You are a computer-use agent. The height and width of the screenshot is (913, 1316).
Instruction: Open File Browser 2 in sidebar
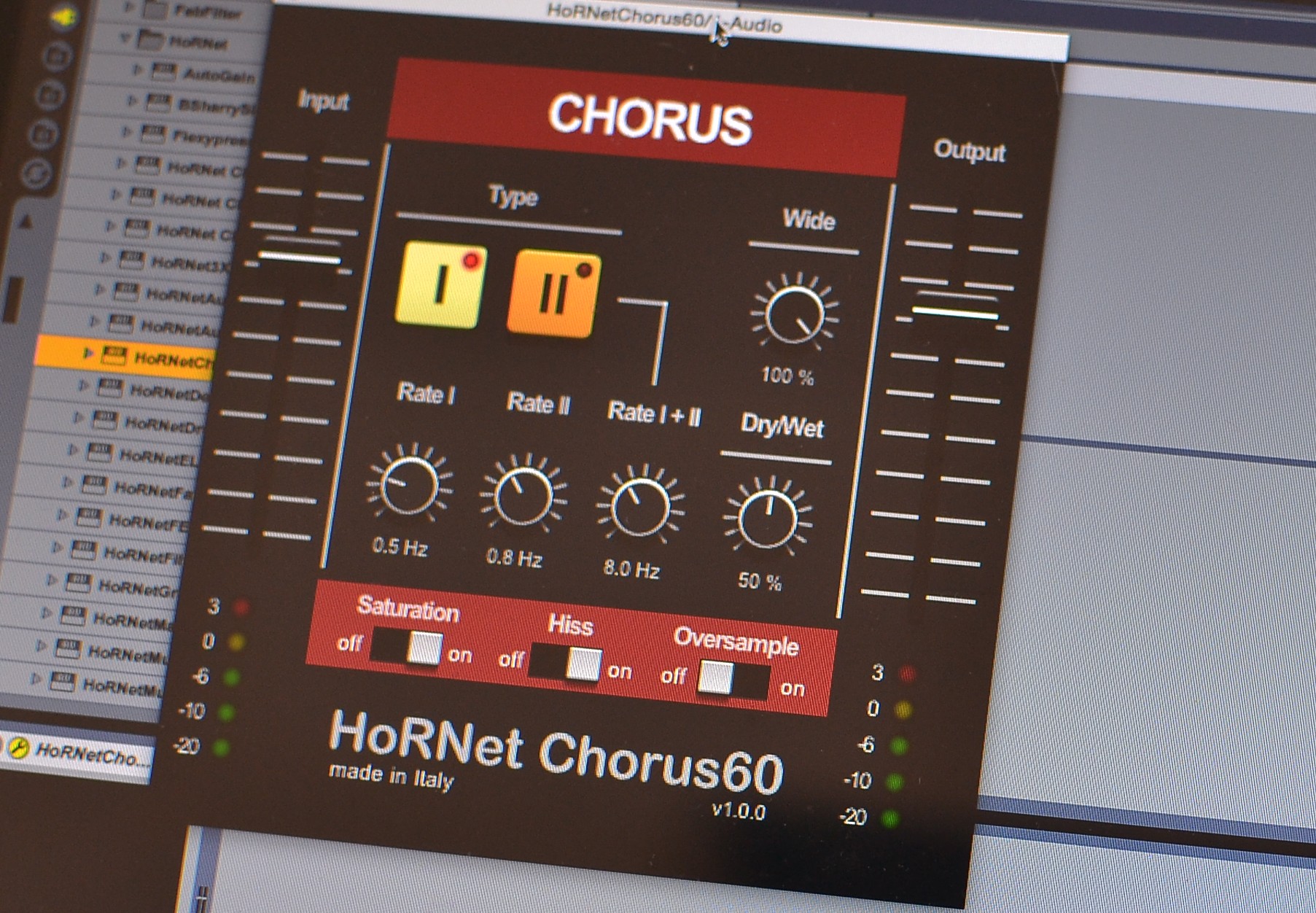(x=51, y=95)
